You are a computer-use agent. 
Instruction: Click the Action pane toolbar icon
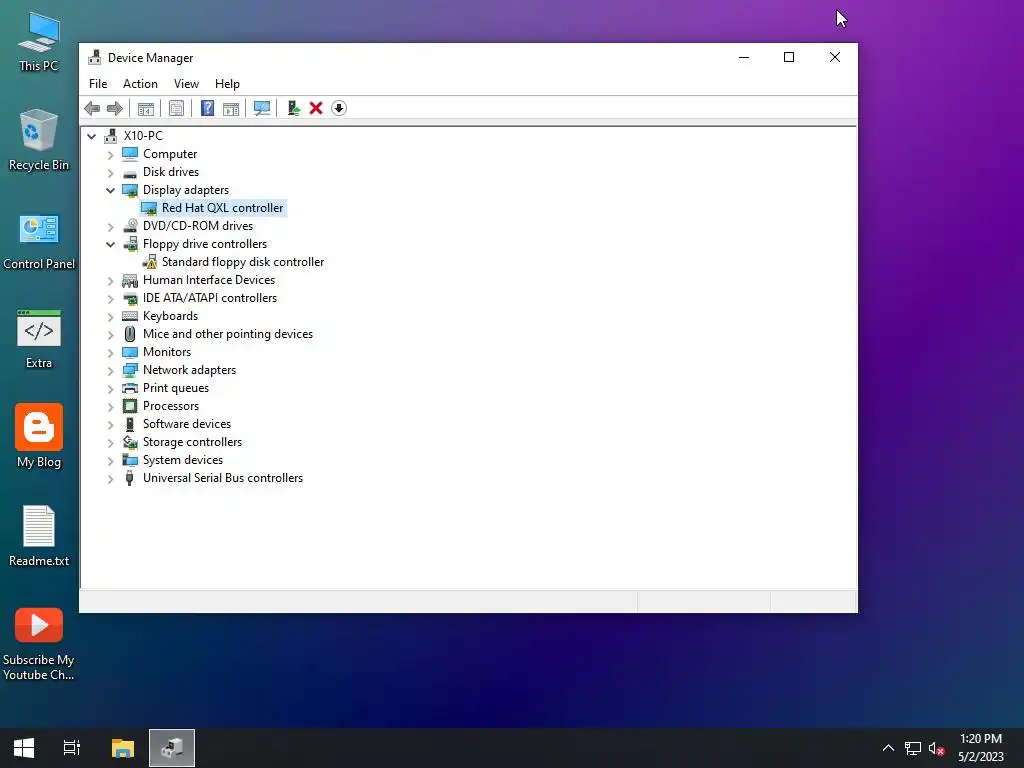[x=231, y=108]
